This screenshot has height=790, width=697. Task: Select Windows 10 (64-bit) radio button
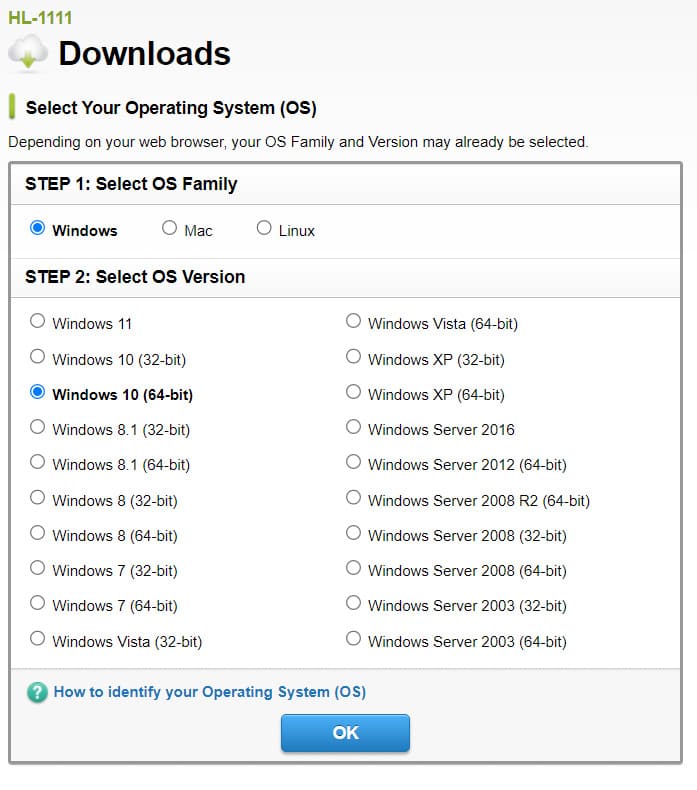[x=38, y=393]
